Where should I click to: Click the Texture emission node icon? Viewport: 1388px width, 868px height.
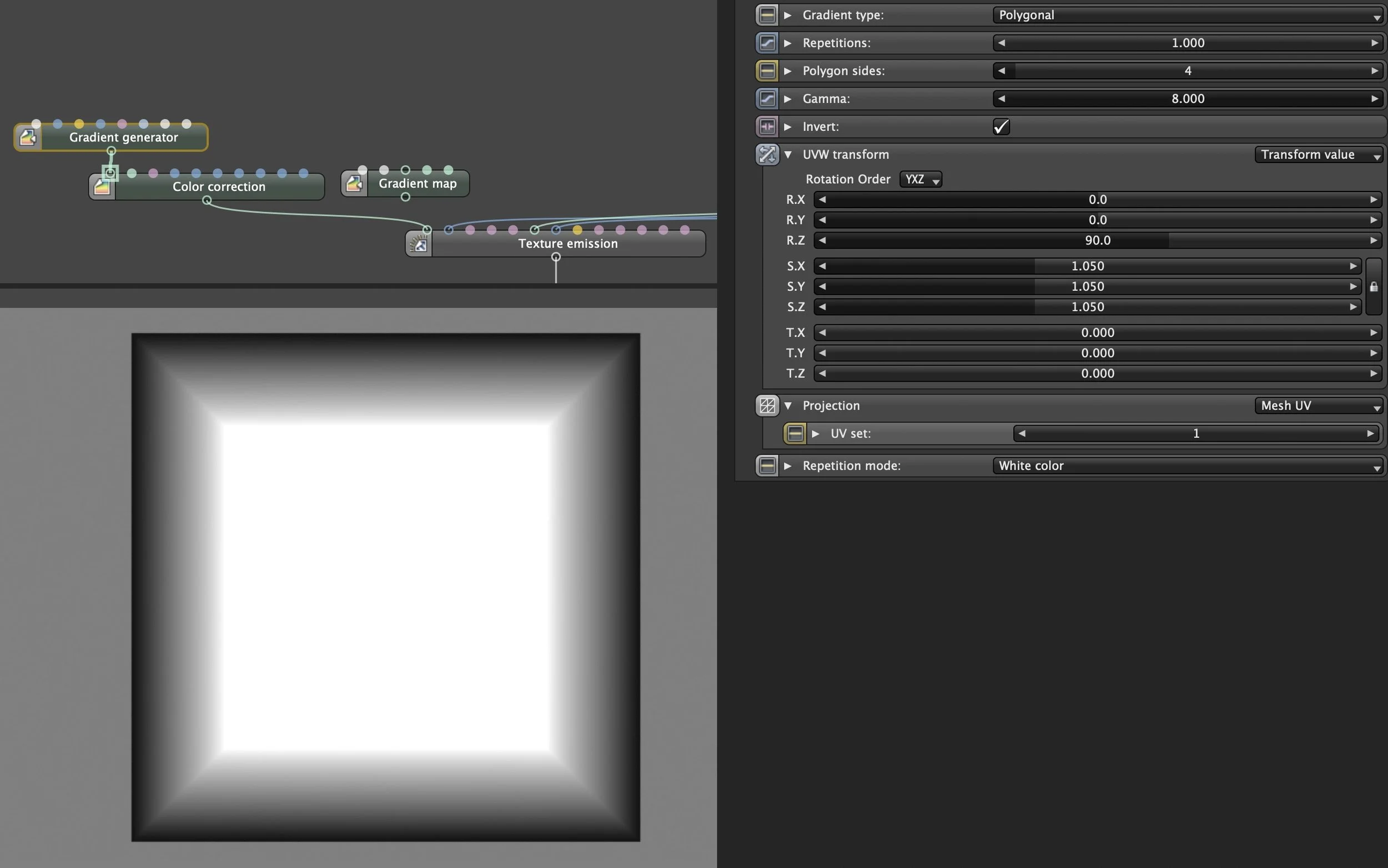coord(419,244)
